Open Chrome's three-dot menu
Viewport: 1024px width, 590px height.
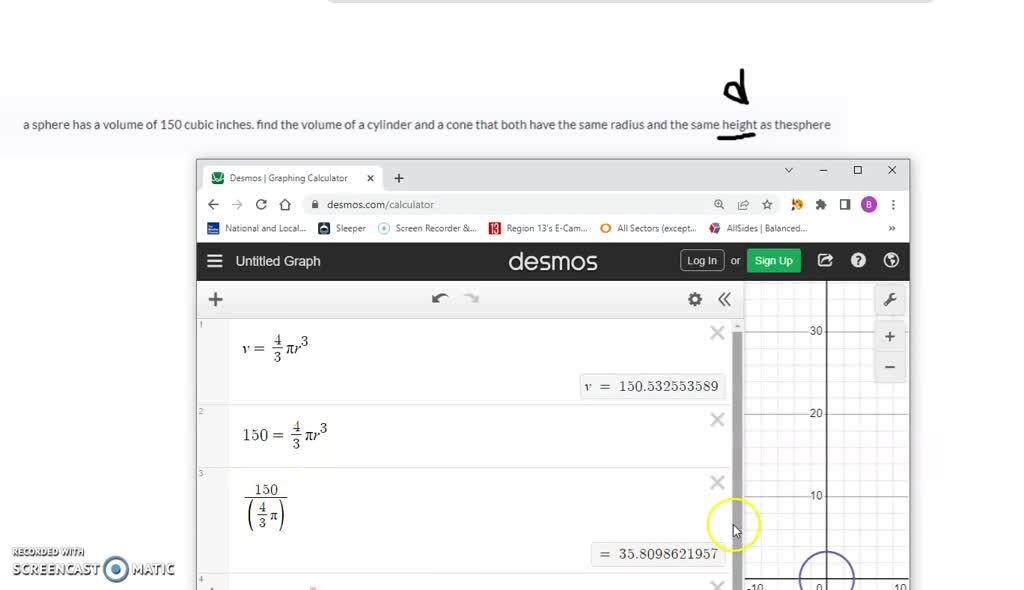(893, 204)
